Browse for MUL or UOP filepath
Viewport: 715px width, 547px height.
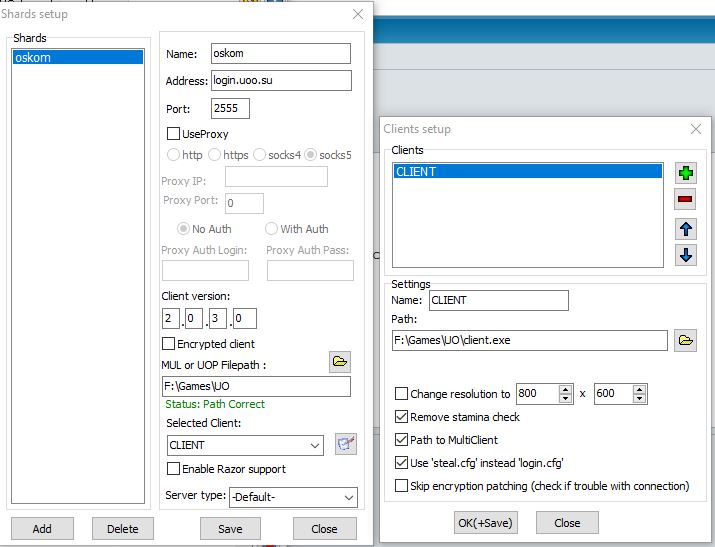pos(340,362)
